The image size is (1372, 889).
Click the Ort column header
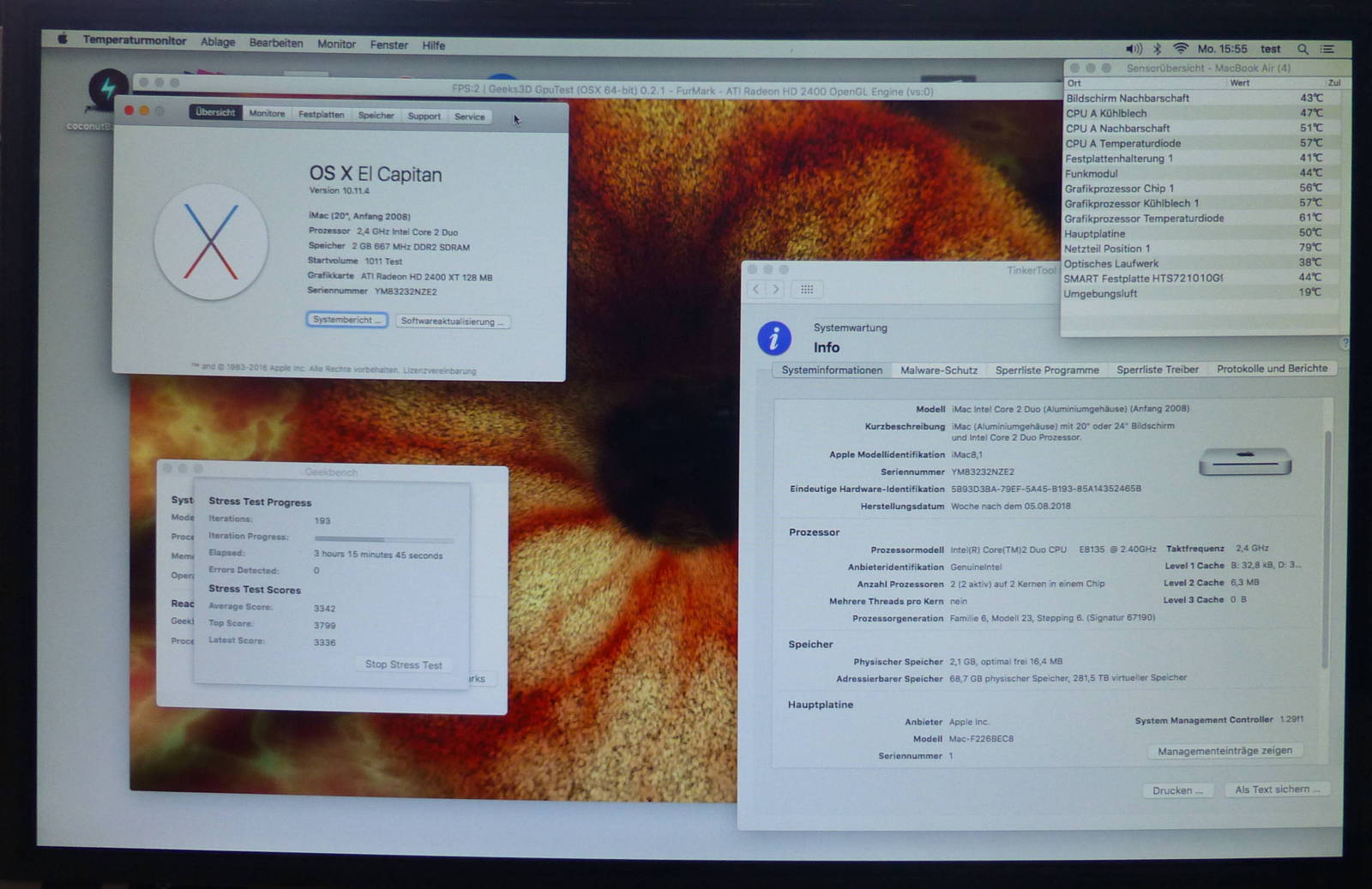coord(1074,83)
